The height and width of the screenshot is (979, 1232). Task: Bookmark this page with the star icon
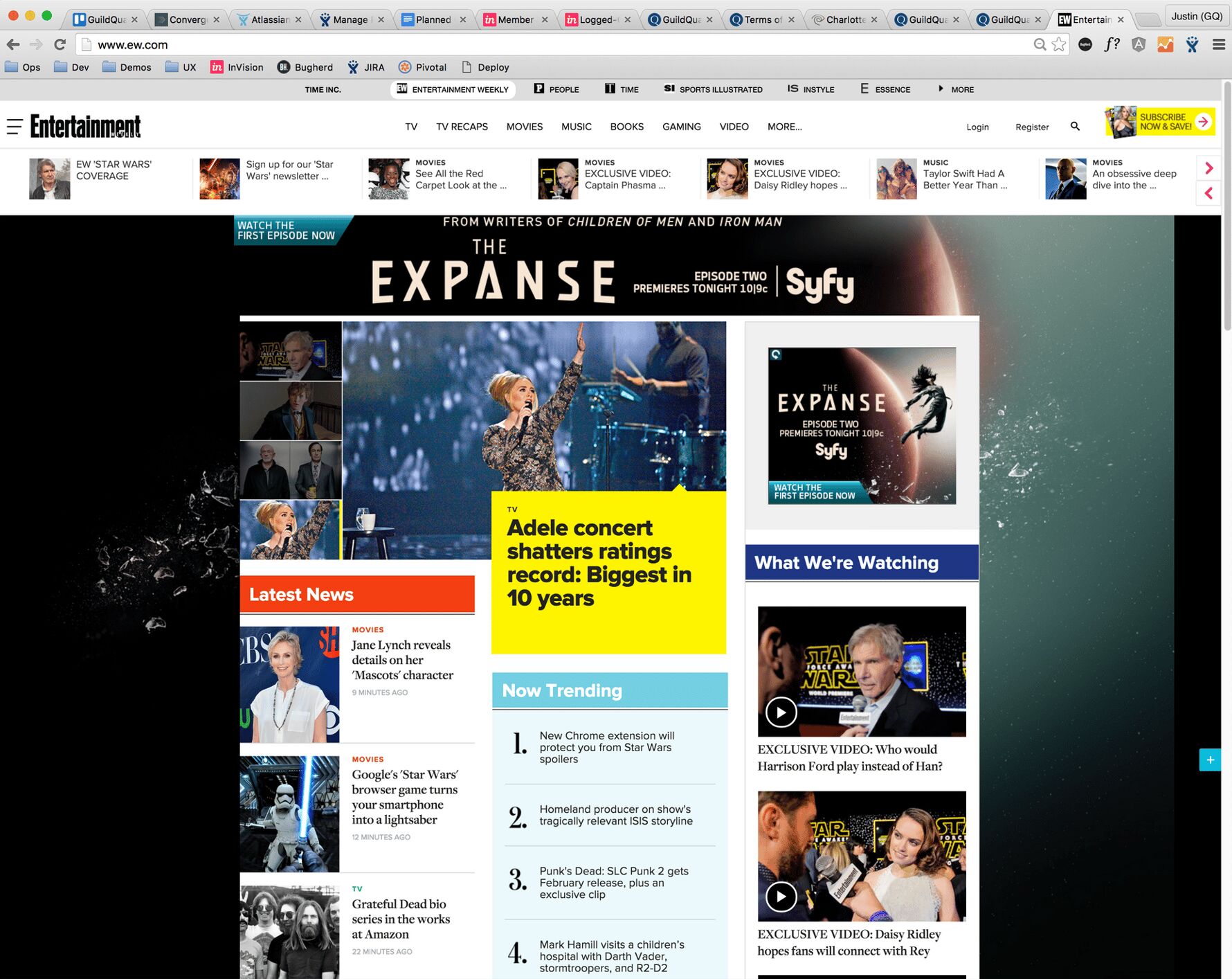pos(1059,45)
